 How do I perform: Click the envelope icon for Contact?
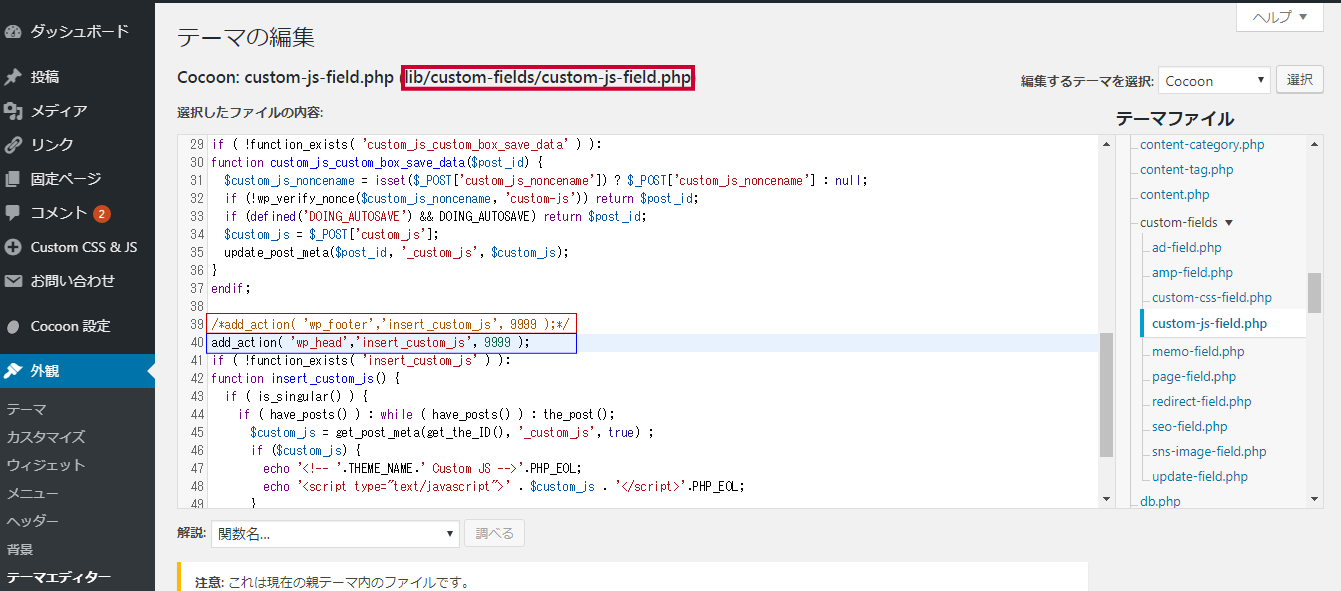(13, 281)
